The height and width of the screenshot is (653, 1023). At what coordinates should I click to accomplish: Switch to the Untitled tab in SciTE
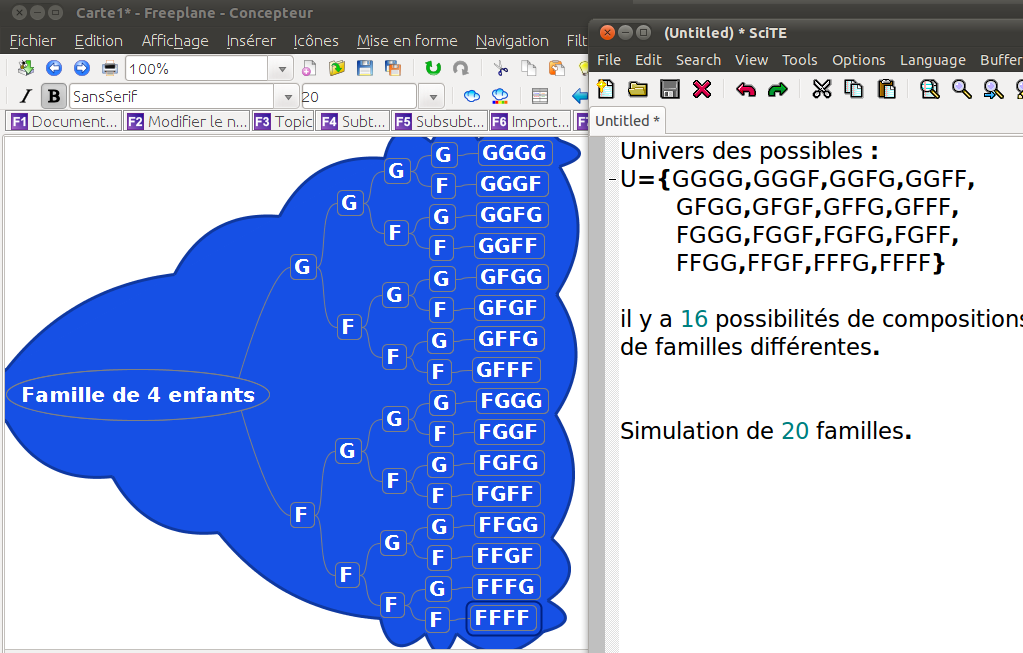point(627,121)
